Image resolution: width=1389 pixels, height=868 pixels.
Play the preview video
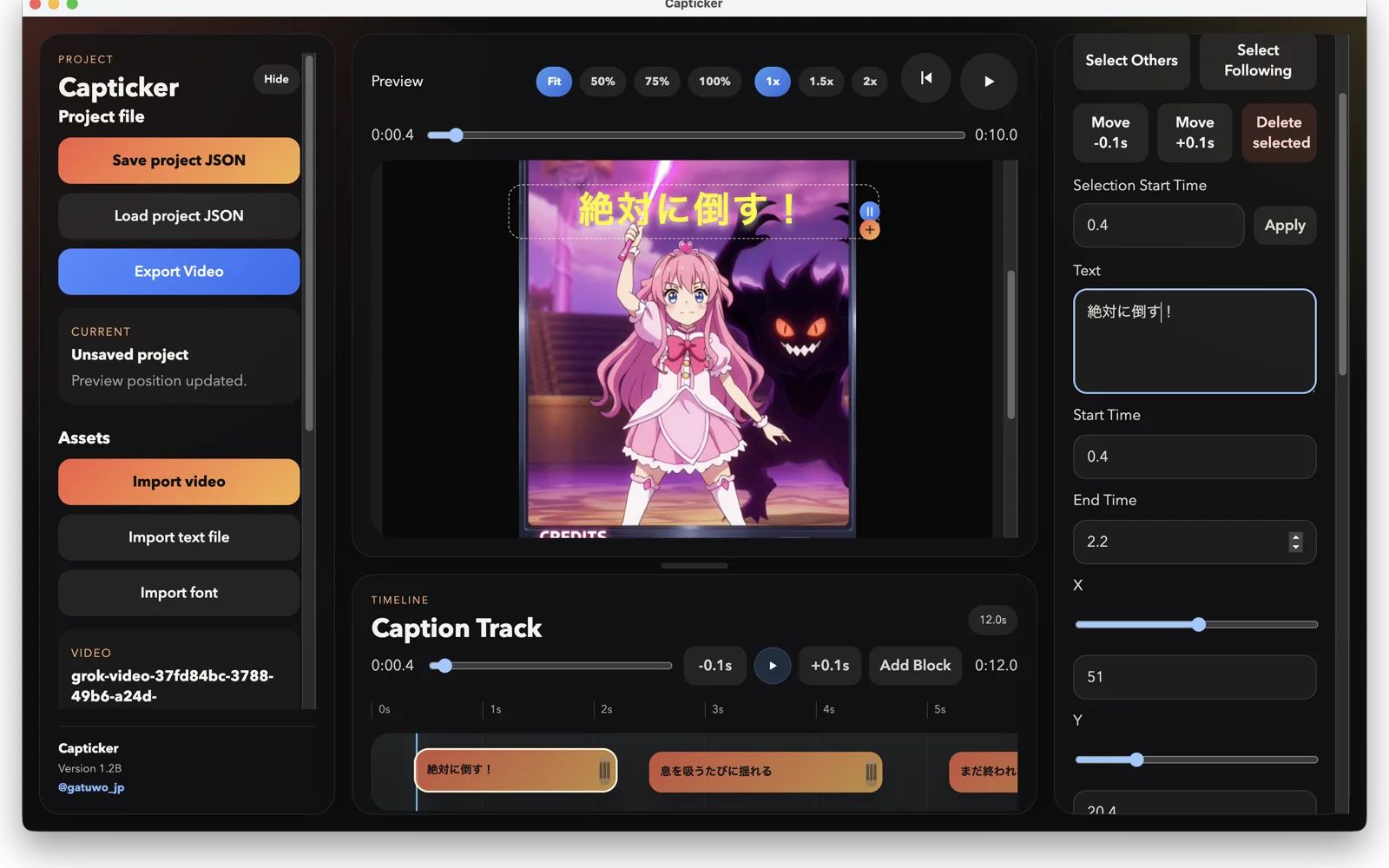(989, 81)
